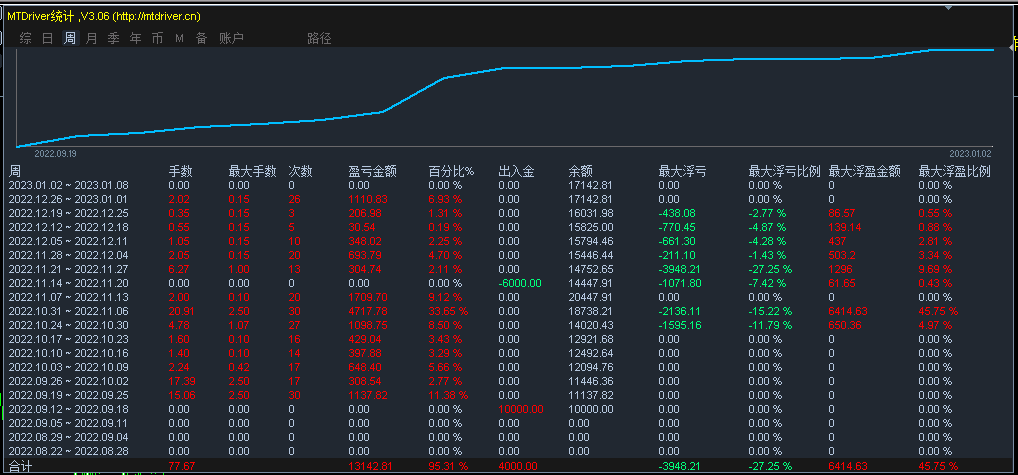
Task: Click the 最大手数 column header
Action: click(x=253, y=171)
